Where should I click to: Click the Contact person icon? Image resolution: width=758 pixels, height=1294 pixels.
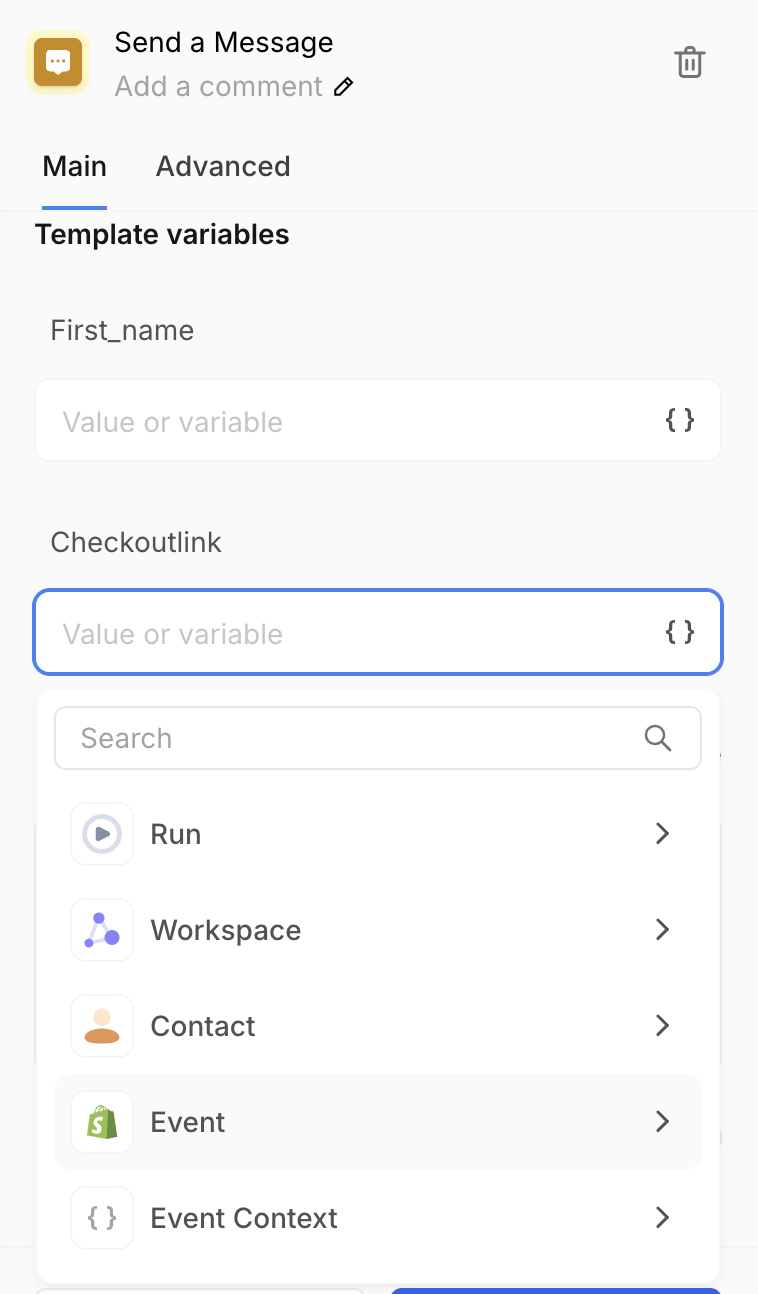click(x=102, y=1026)
